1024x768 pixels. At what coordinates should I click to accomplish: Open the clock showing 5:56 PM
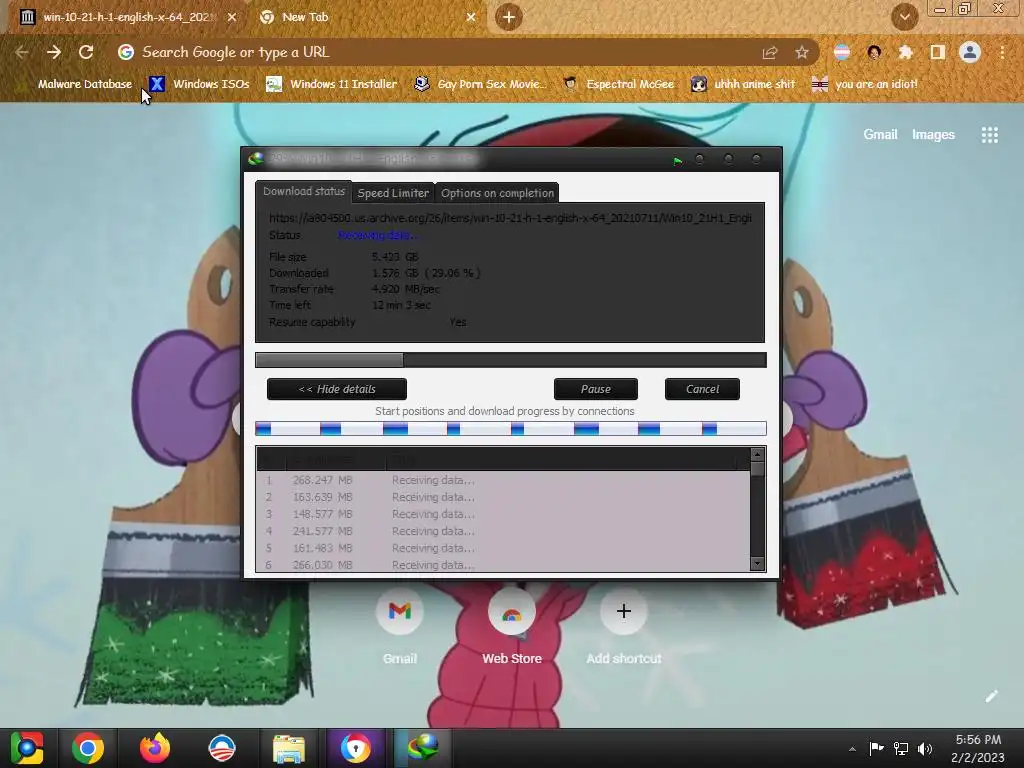pyautogui.click(x=978, y=748)
